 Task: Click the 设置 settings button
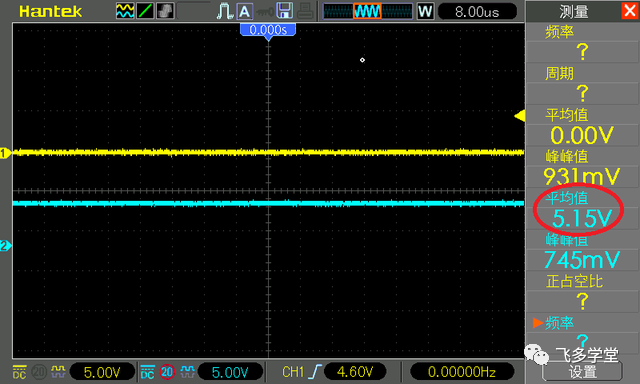582,372
